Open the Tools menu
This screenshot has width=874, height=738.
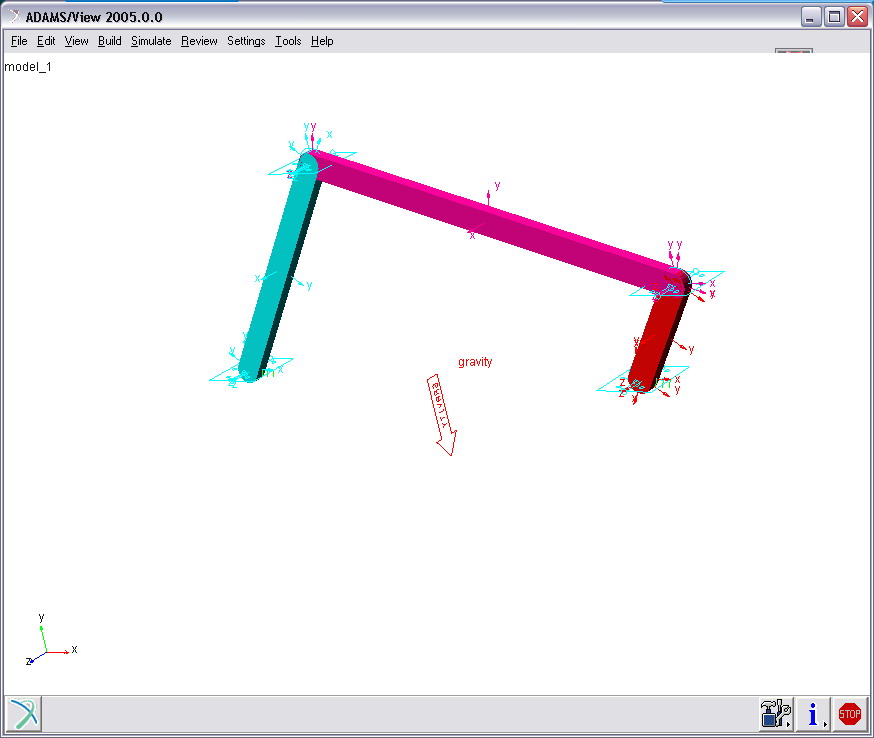288,41
